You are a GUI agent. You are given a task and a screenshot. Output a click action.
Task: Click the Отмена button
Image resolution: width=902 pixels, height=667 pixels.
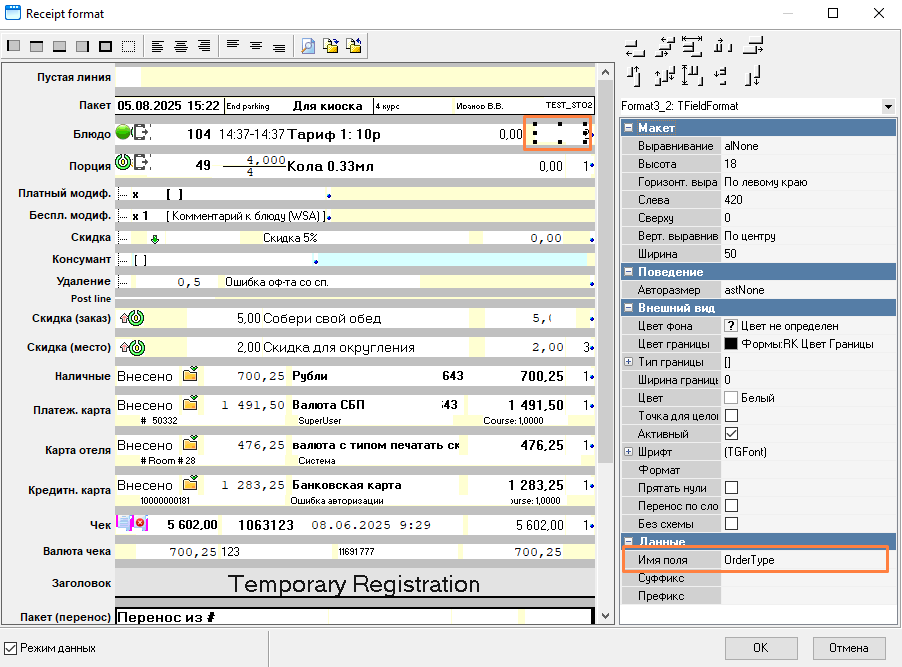pyautogui.click(x=848, y=647)
